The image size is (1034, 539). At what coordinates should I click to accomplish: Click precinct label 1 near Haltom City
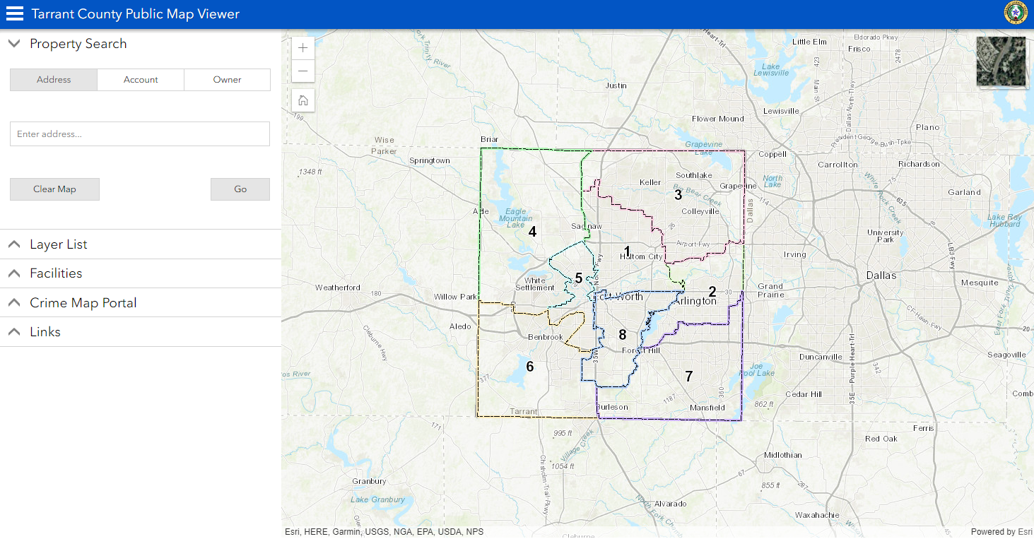click(627, 251)
